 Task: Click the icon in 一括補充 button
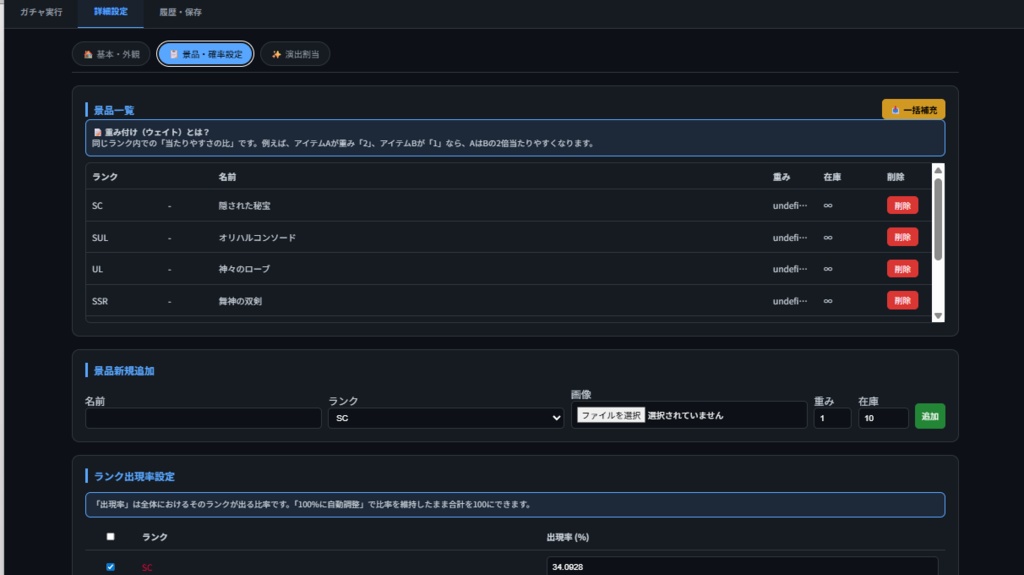click(x=895, y=110)
